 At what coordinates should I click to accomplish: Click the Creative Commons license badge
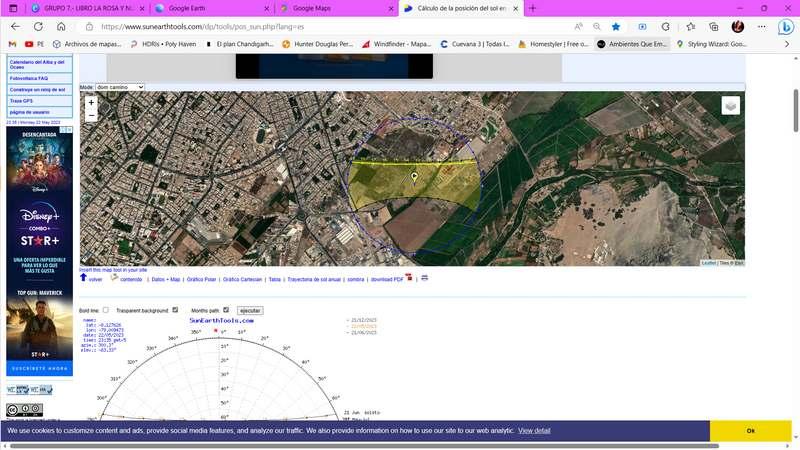[24, 410]
